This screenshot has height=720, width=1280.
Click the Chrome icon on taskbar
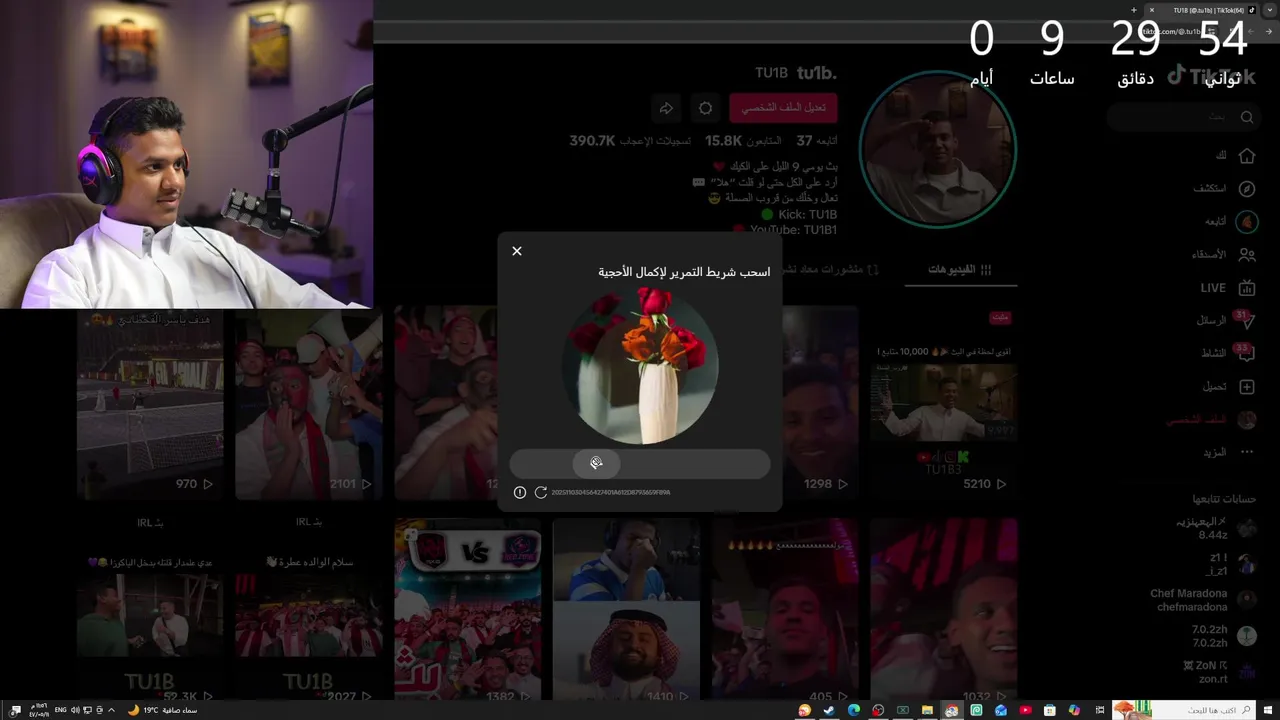952,710
